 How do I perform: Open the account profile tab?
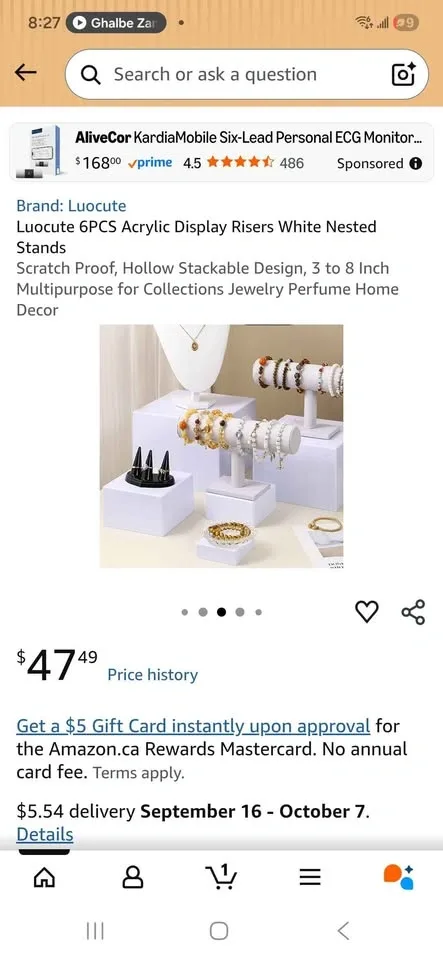(133, 878)
